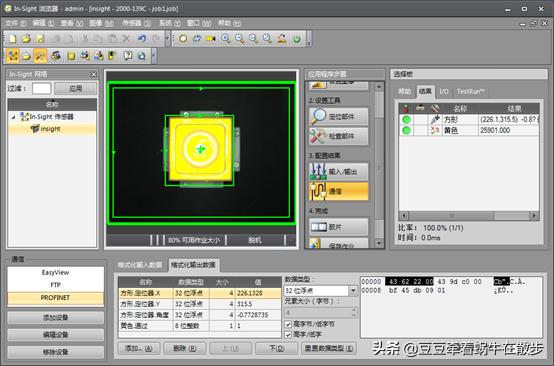Click the 重置数据类型 button
The image size is (554, 366).
coord(329,348)
